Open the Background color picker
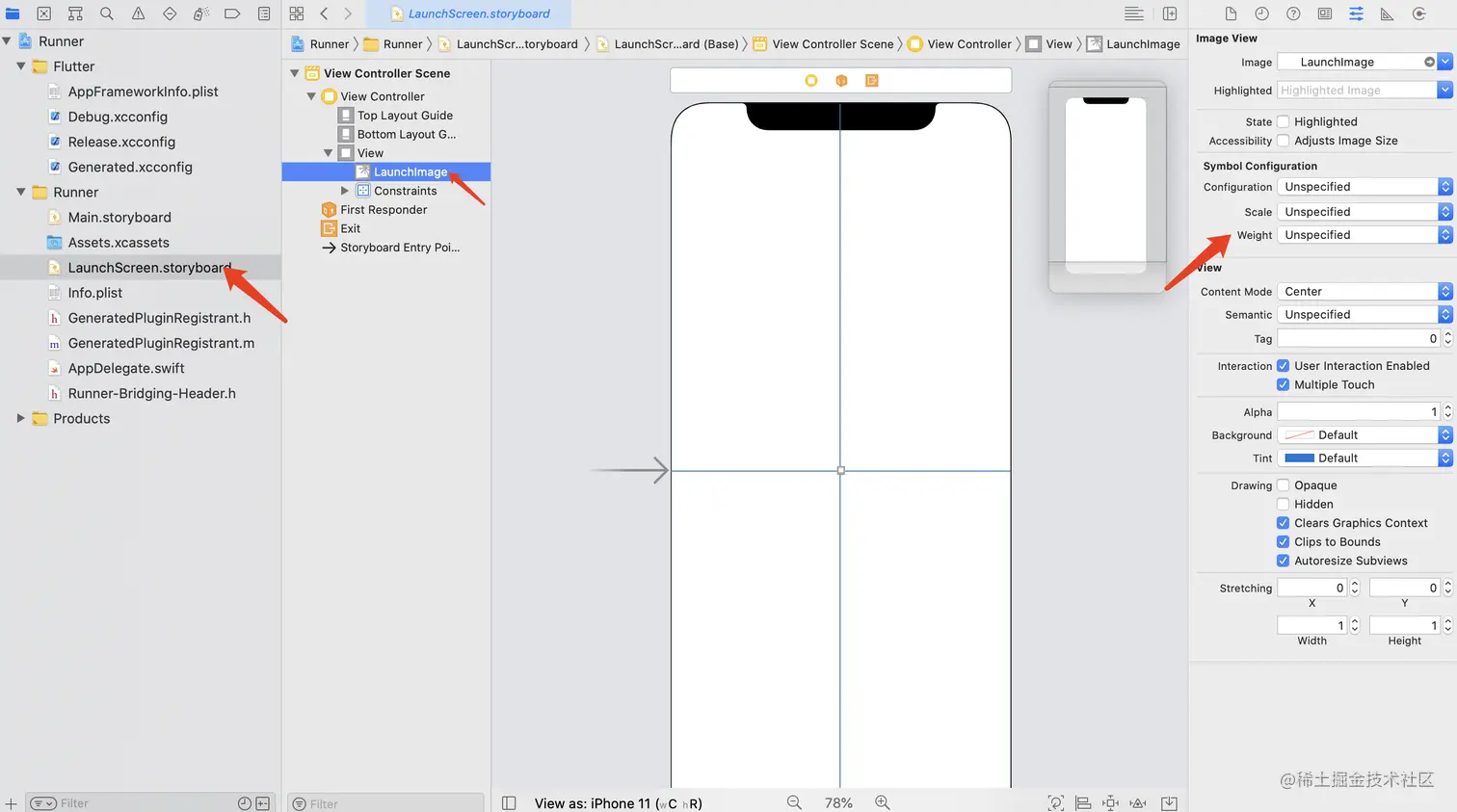1457x812 pixels. 1364,435
